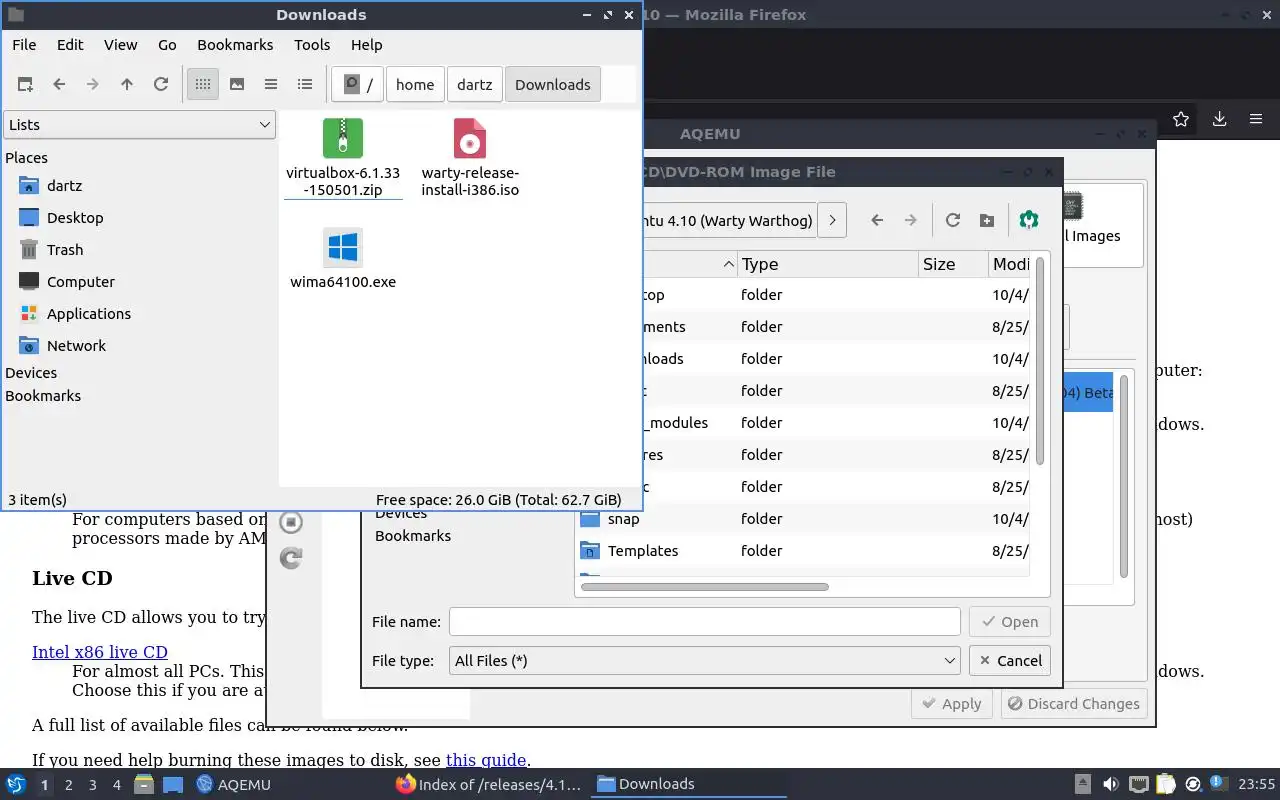This screenshot has width=1280, height=800.
Task: Click the AQEMU stop toolbar icon
Action: pyautogui.click(x=291, y=522)
